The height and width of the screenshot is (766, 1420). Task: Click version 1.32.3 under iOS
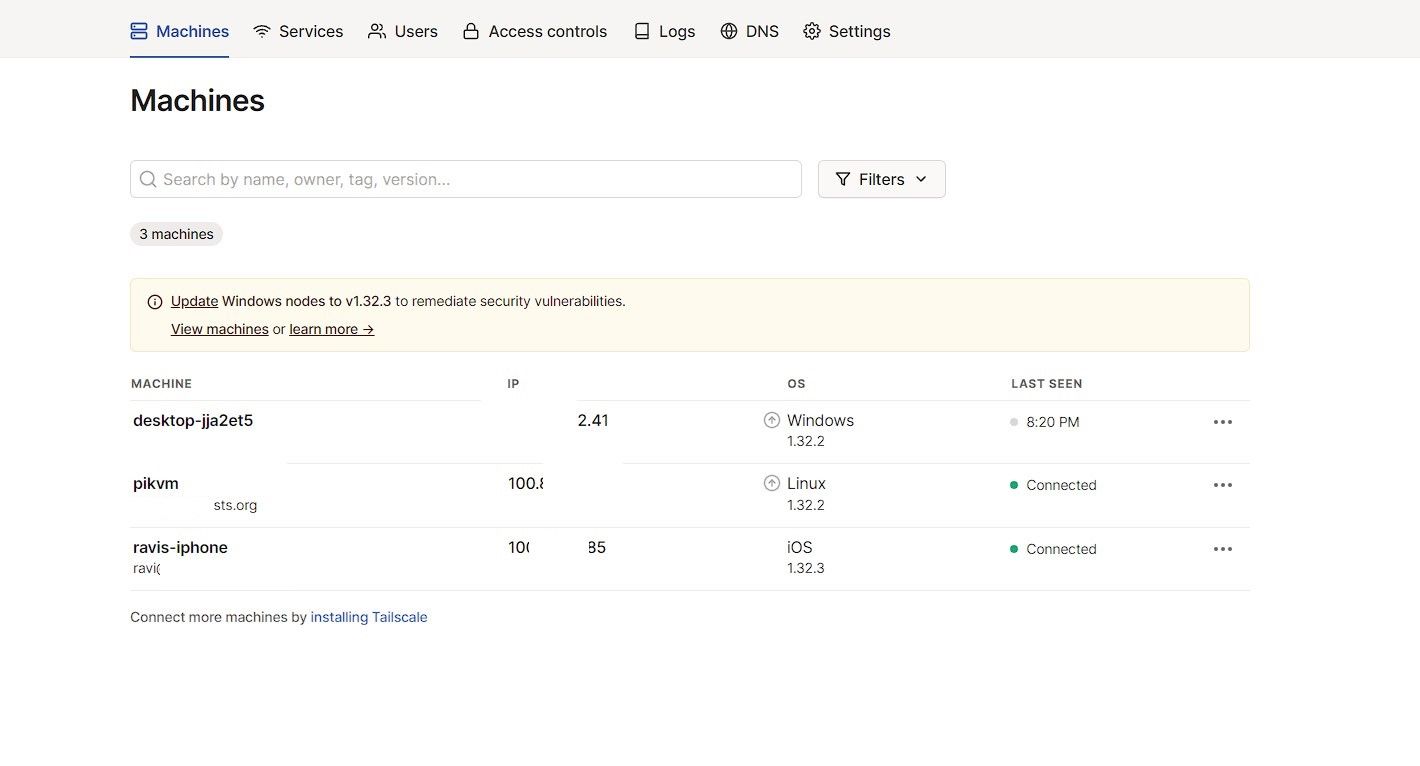point(805,568)
